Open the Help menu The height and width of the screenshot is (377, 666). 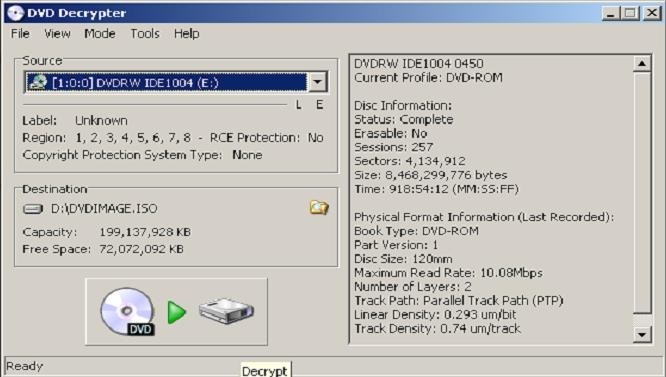[x=186, y=34]
